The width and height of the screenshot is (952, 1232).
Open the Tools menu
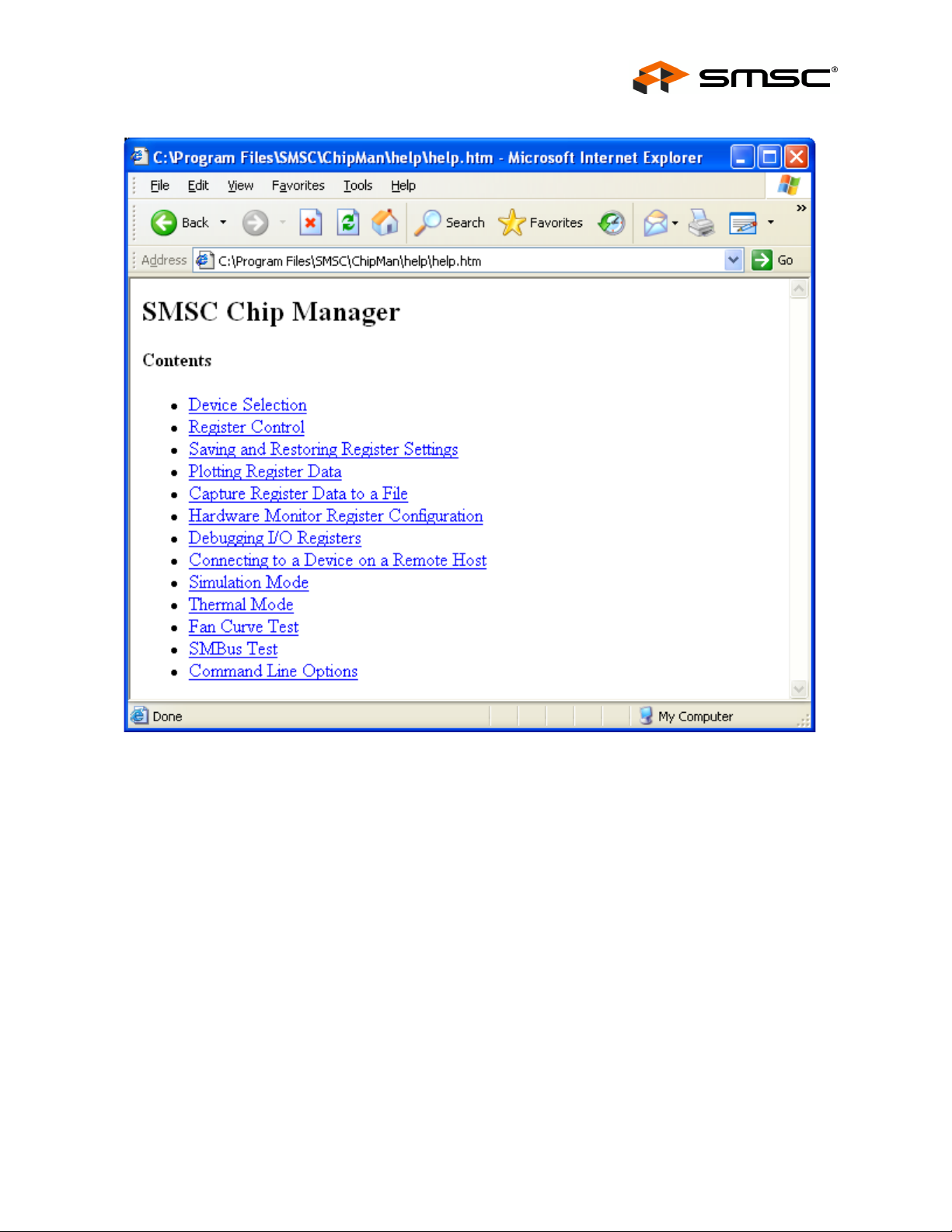(x=358, y=186)
